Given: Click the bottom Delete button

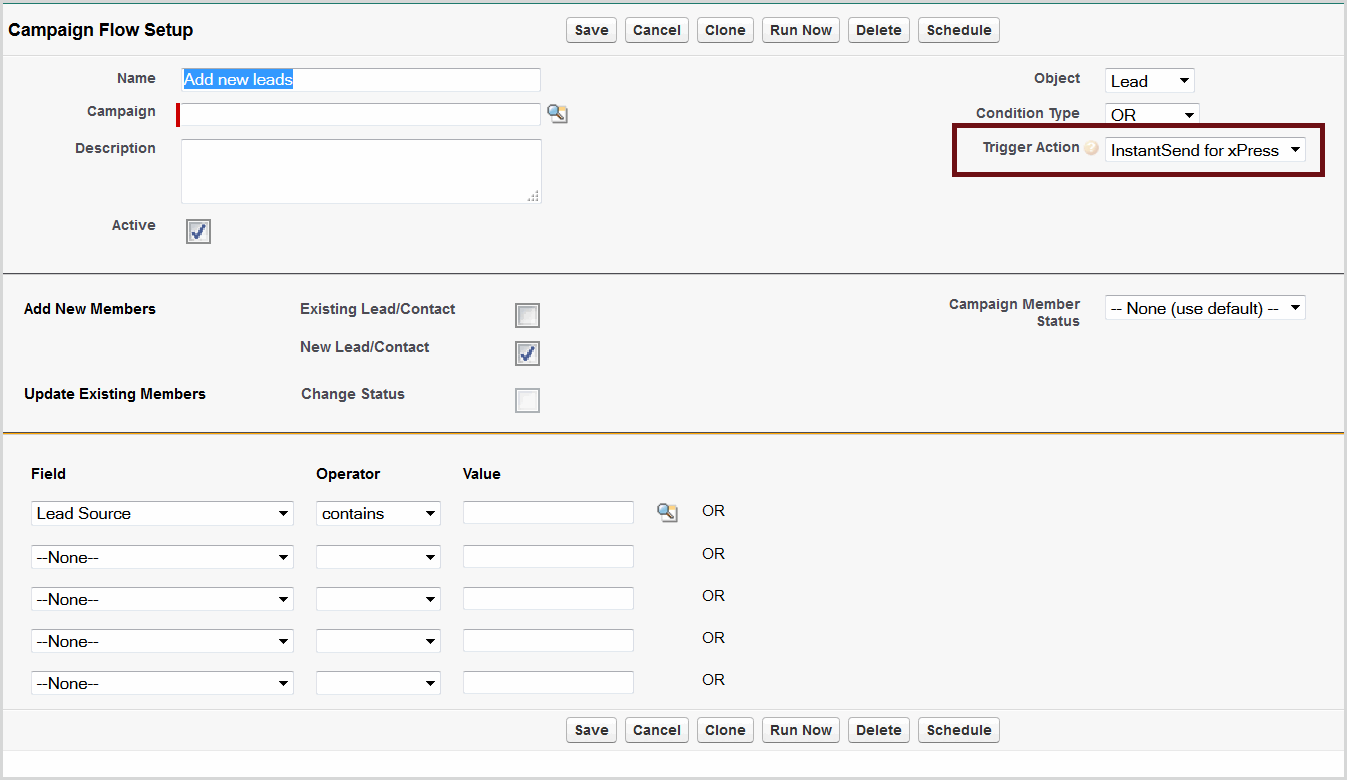Looking at the screenshot, I should 879,730.
